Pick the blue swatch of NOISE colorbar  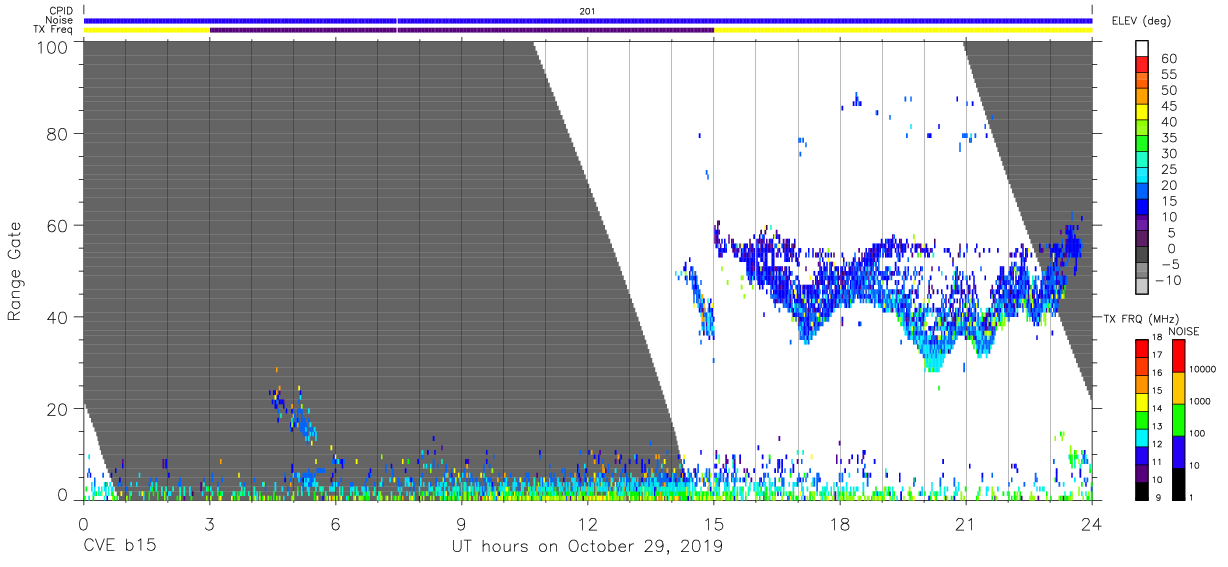click(1179, 451)
